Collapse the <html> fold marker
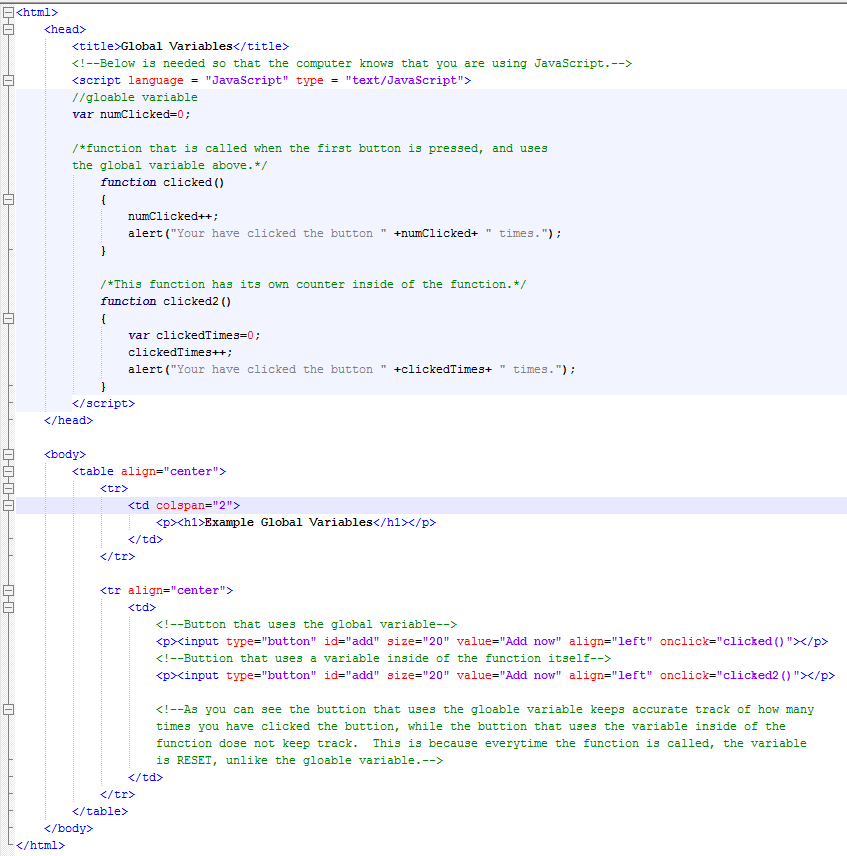Viewport: 847px width, 856px height. pos(8,12)
